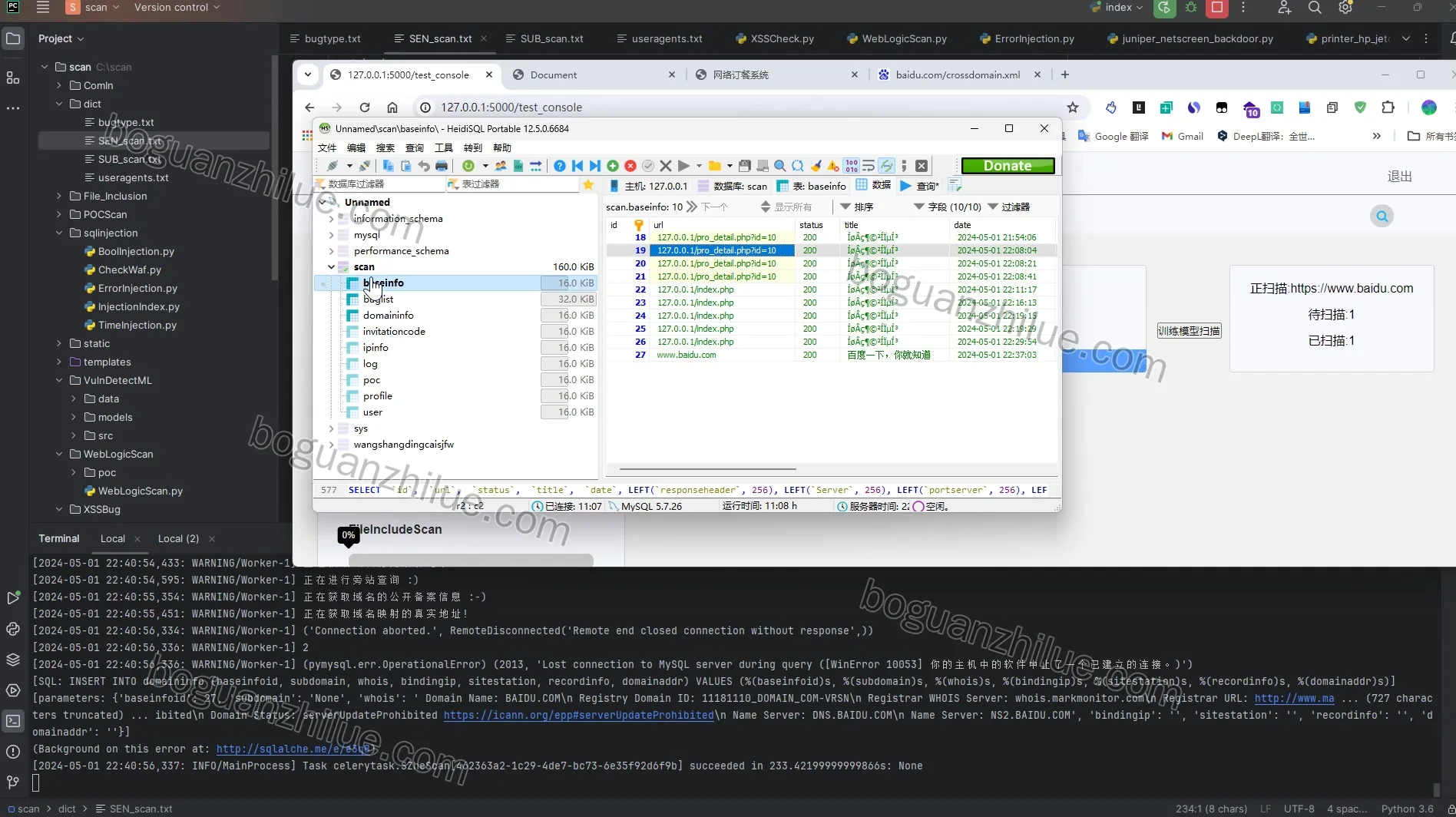The height and width of the screenshot is (817, 1456).
Task: Click the blue search circle on the webpage
Action: (1382, 217)
